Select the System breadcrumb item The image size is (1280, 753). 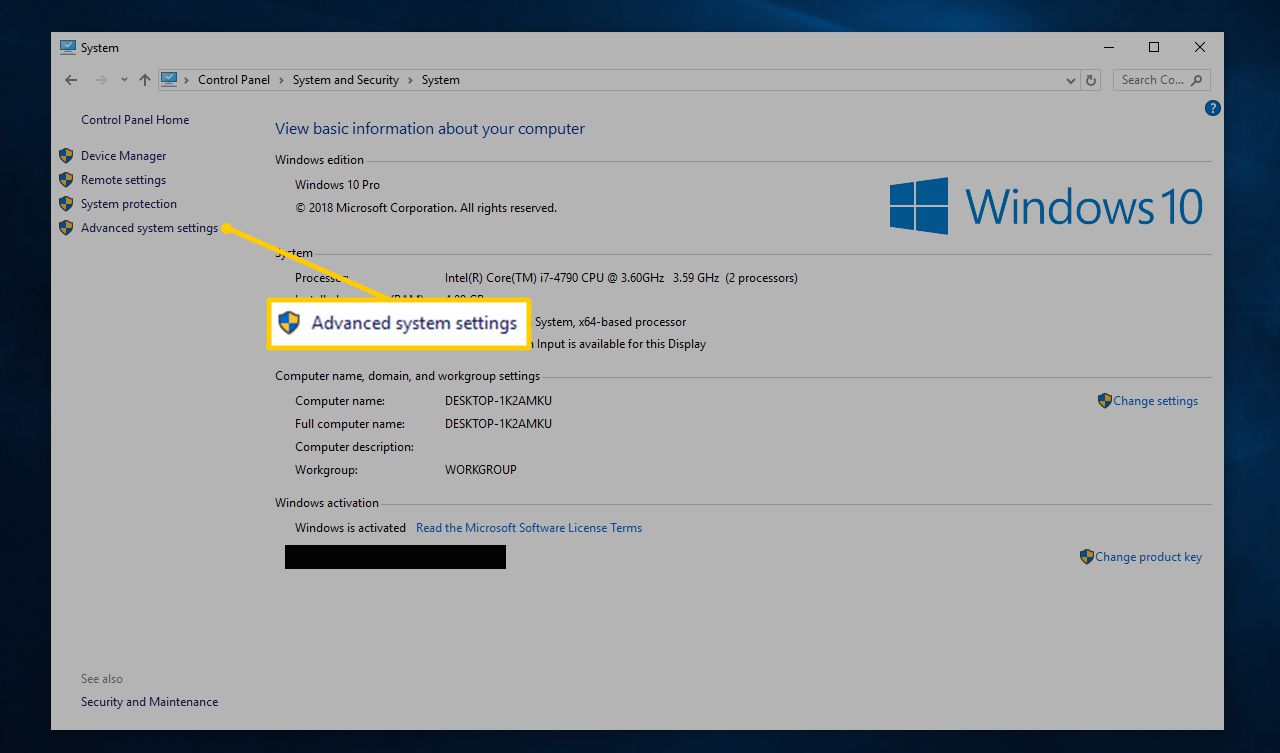click(x=440, y=80)
